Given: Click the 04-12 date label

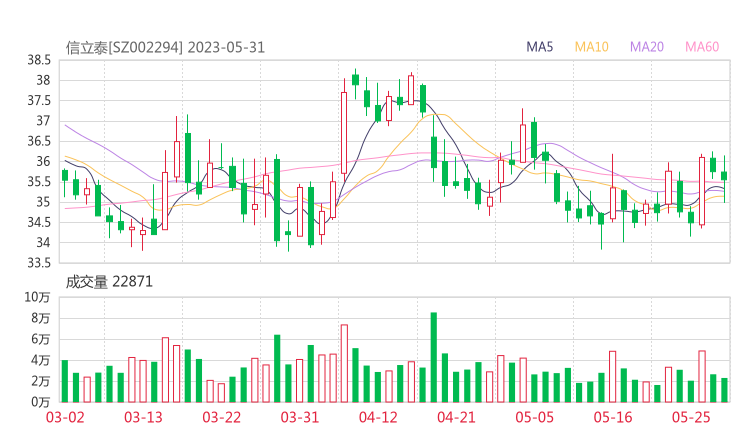Looking at the screenshot, I should point(378,417).
